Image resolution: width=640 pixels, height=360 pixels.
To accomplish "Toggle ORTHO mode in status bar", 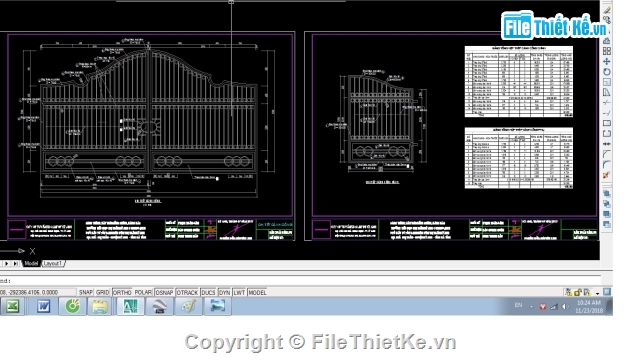I will [122, 292].
